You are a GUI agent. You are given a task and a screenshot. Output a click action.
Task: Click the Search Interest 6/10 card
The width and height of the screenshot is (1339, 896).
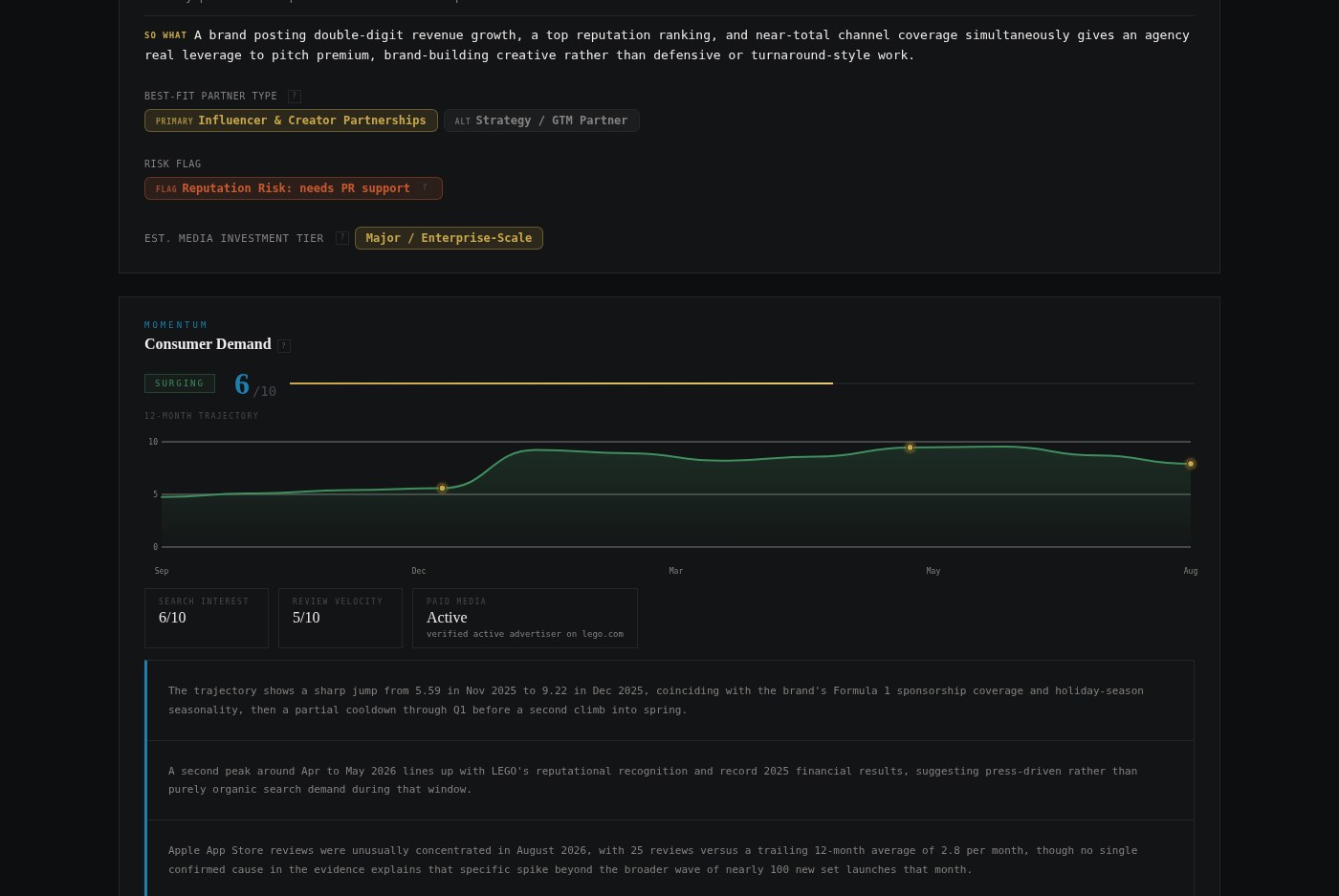coord(207,619)
